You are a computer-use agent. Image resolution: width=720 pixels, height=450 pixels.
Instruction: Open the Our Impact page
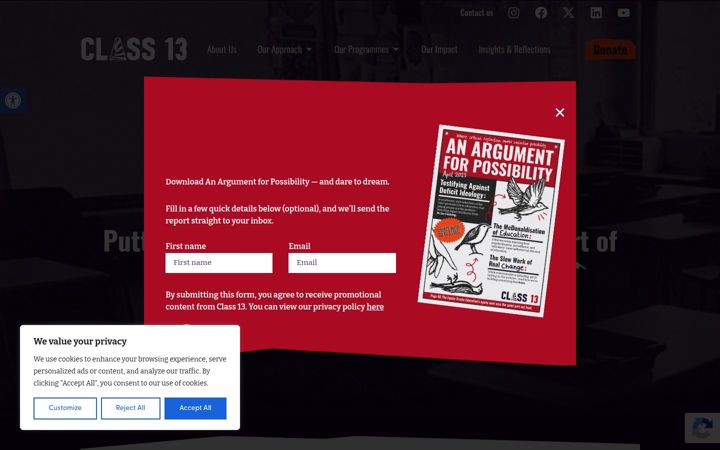(x=439, y=49)
